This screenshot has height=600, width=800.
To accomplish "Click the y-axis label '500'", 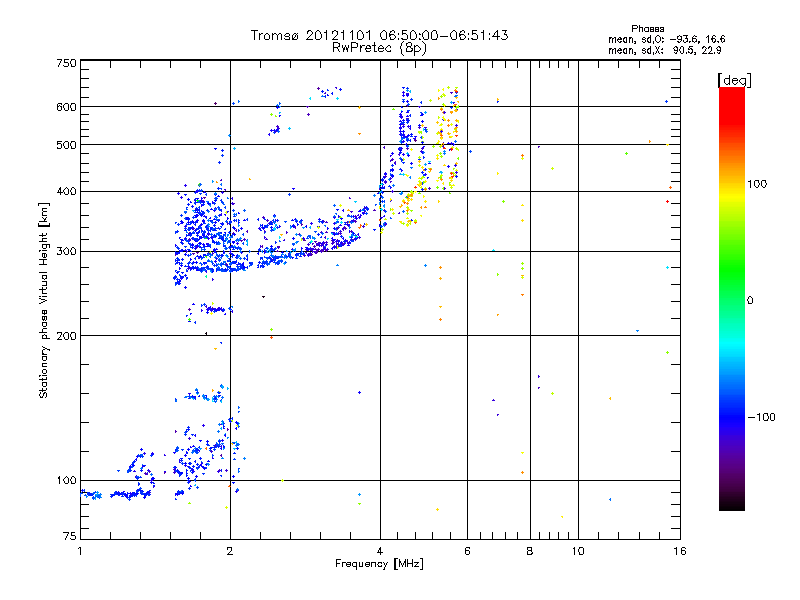I will 66,145.
